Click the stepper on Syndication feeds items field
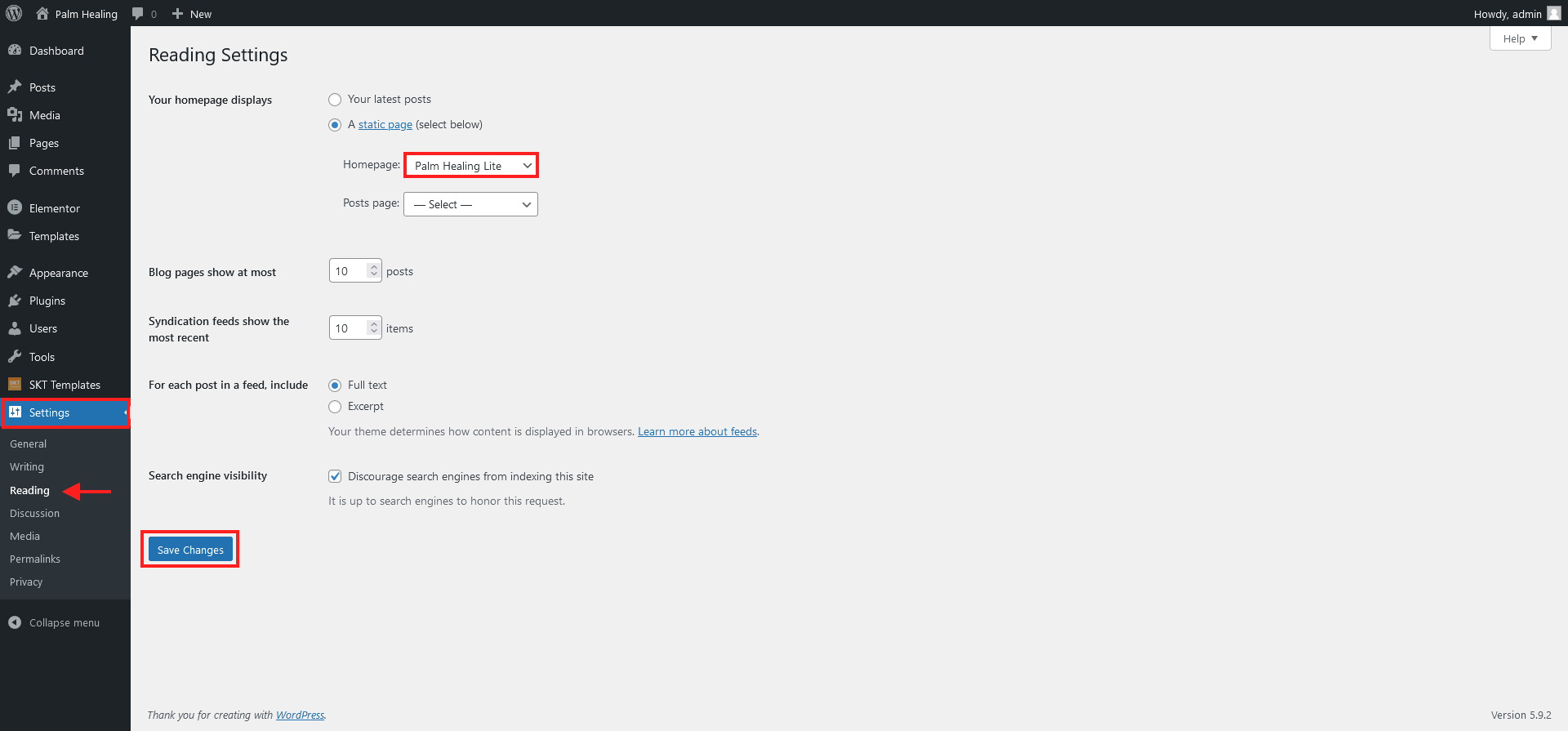This screenshot has height=731, width=1568. pos(374,328)
